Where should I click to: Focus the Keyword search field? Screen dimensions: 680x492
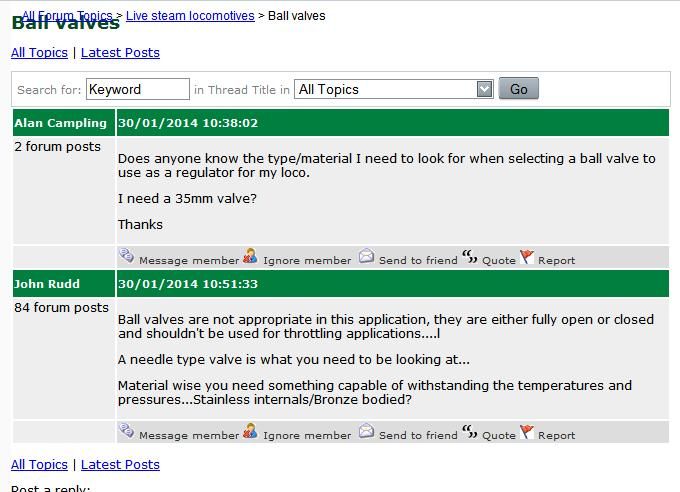[138, 89]
